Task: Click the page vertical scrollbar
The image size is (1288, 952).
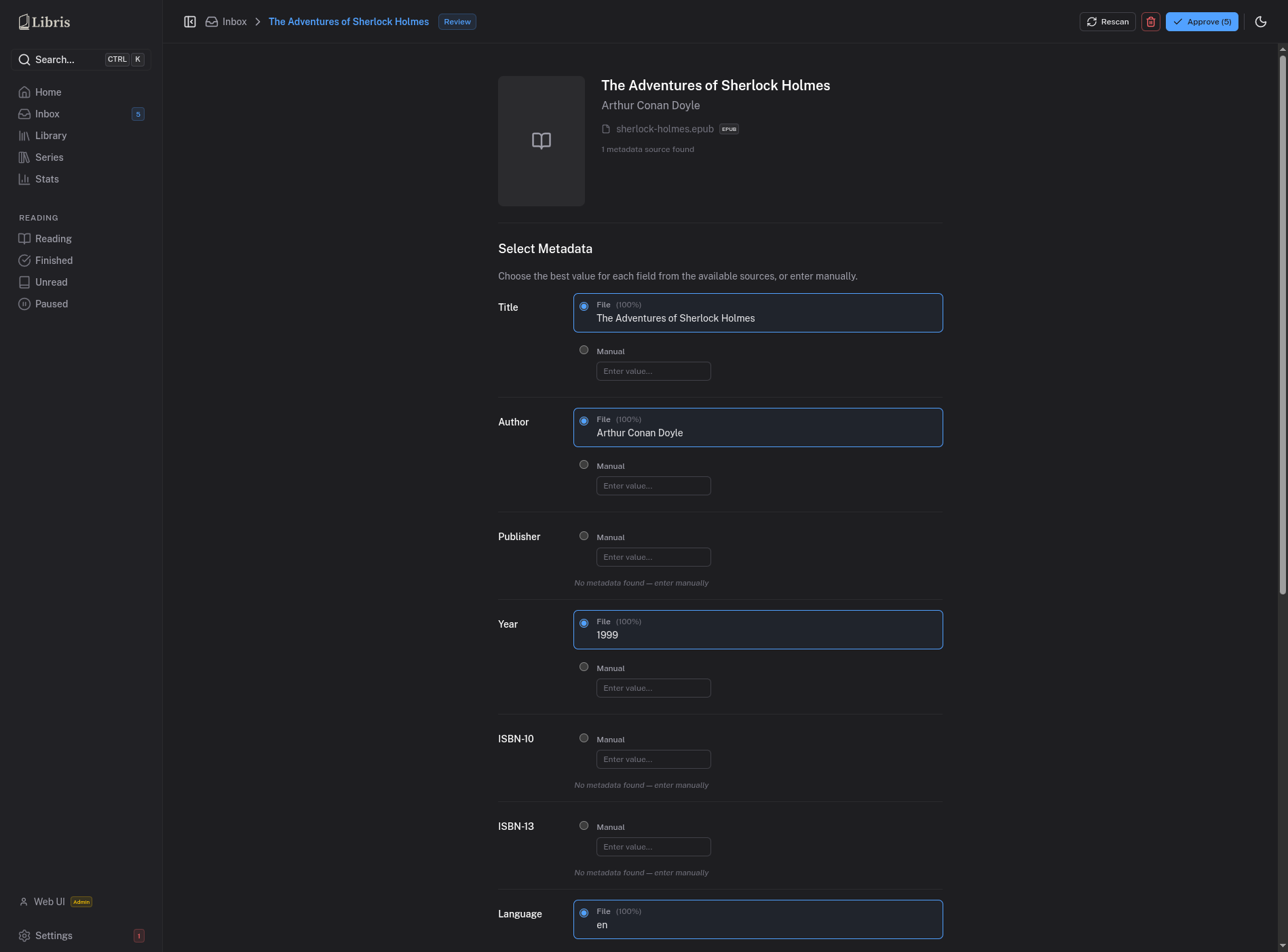Action: point(1283,324)
